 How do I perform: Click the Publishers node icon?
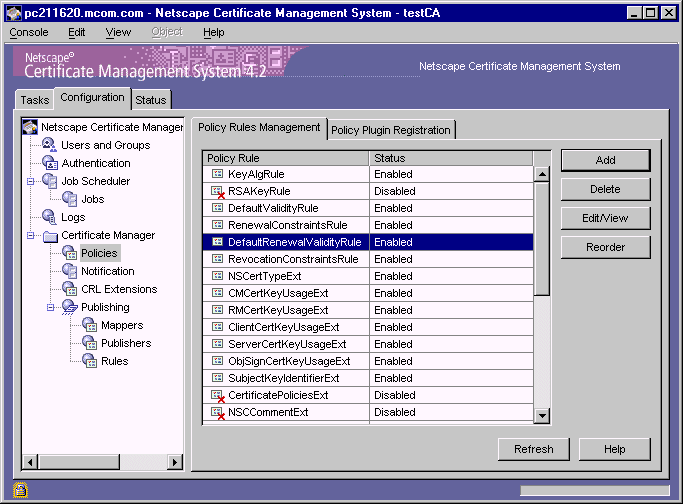pos(90,343)
